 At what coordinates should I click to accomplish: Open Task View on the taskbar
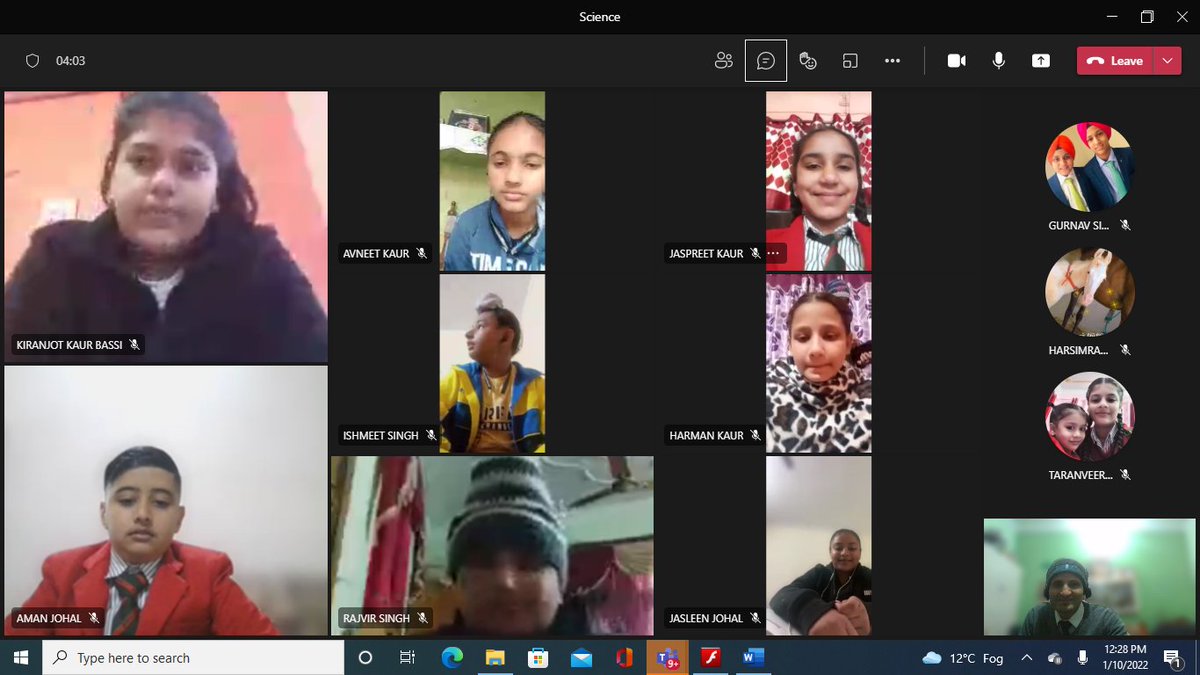[407, 657]
